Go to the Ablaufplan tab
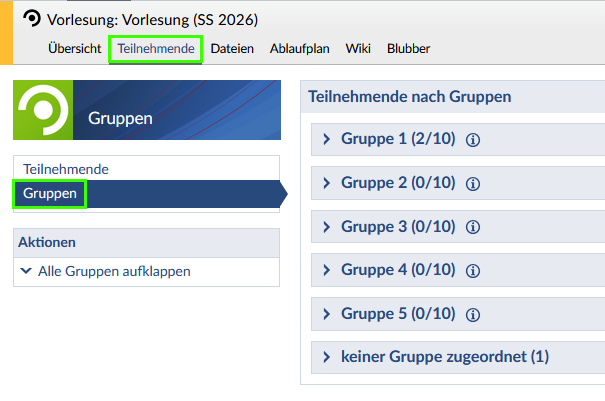605x401 pixels. point(299,48)
